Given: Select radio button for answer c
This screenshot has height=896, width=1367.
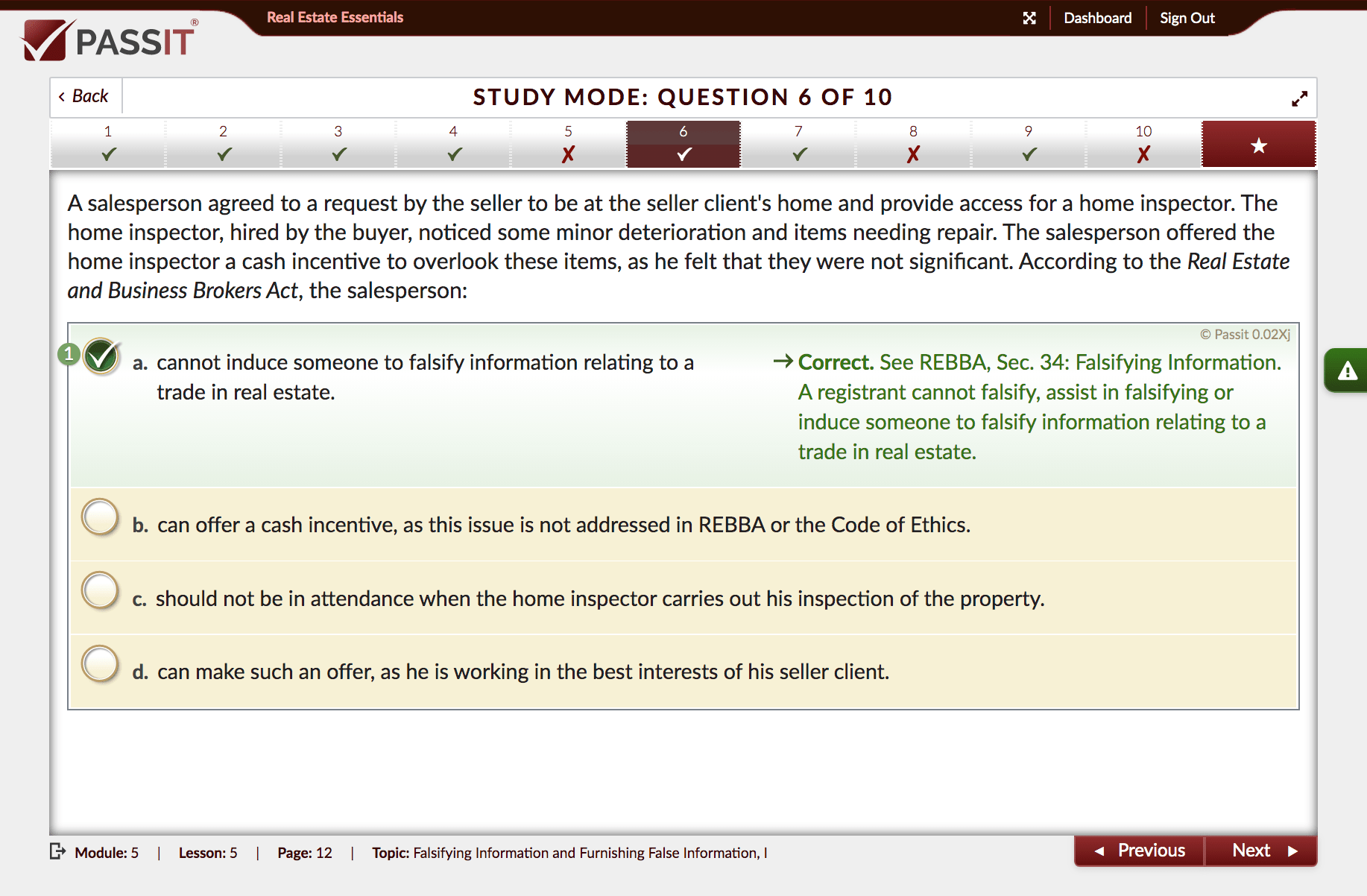Looking at the screenshot, I should [100, 590].
